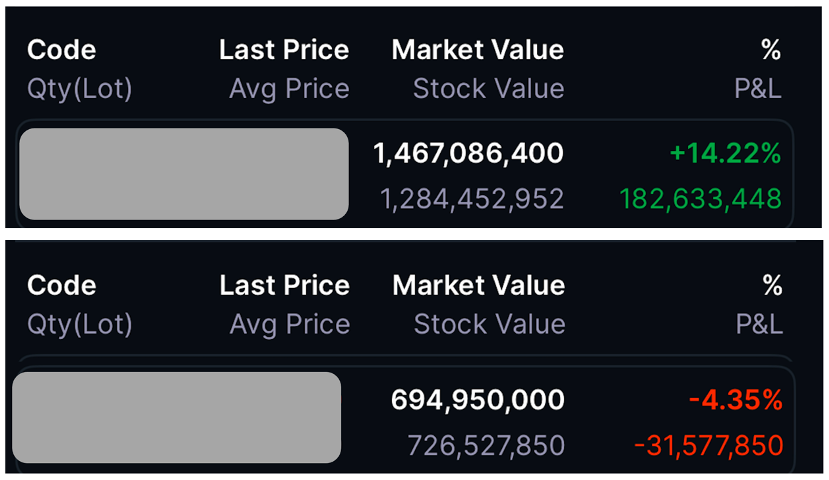Click Market Value header in the upper table
This screenshot has height=480, width=829.
[x=477, y=50]
